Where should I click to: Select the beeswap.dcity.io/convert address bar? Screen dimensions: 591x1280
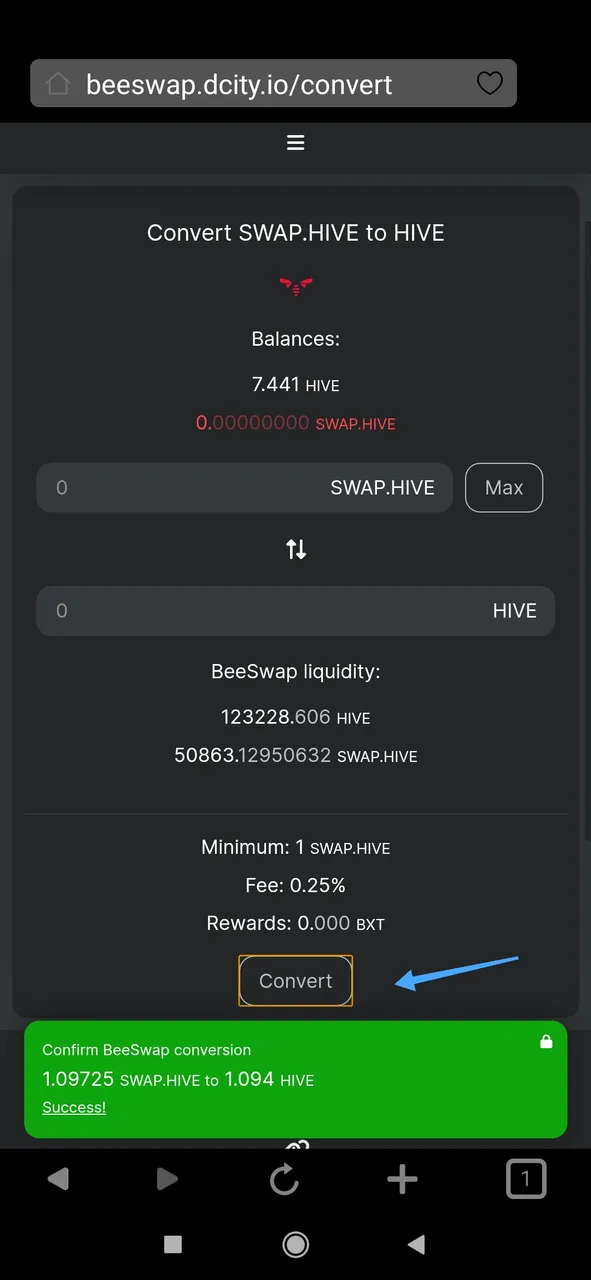point(273,84)
